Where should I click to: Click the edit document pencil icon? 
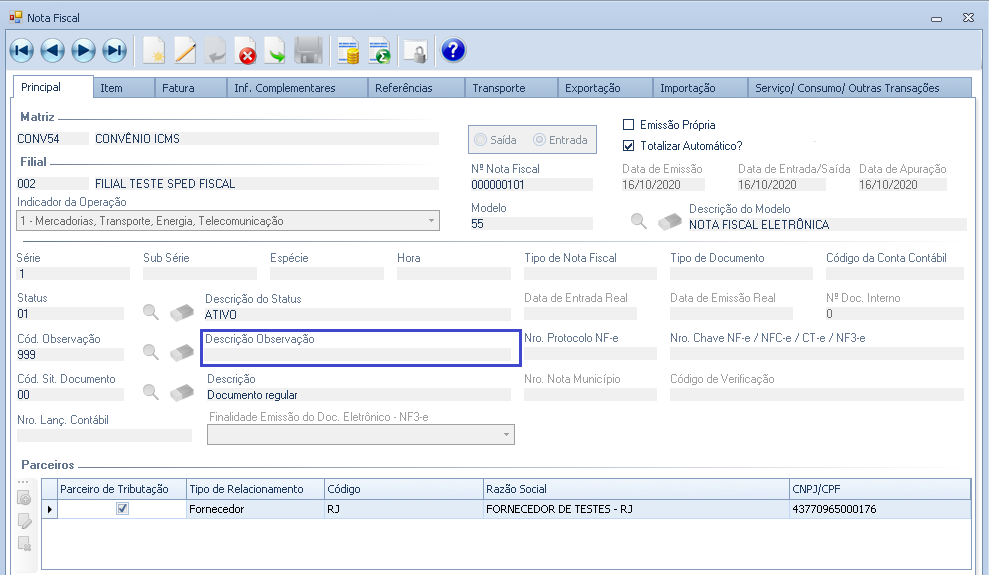(x=185, y=50)
